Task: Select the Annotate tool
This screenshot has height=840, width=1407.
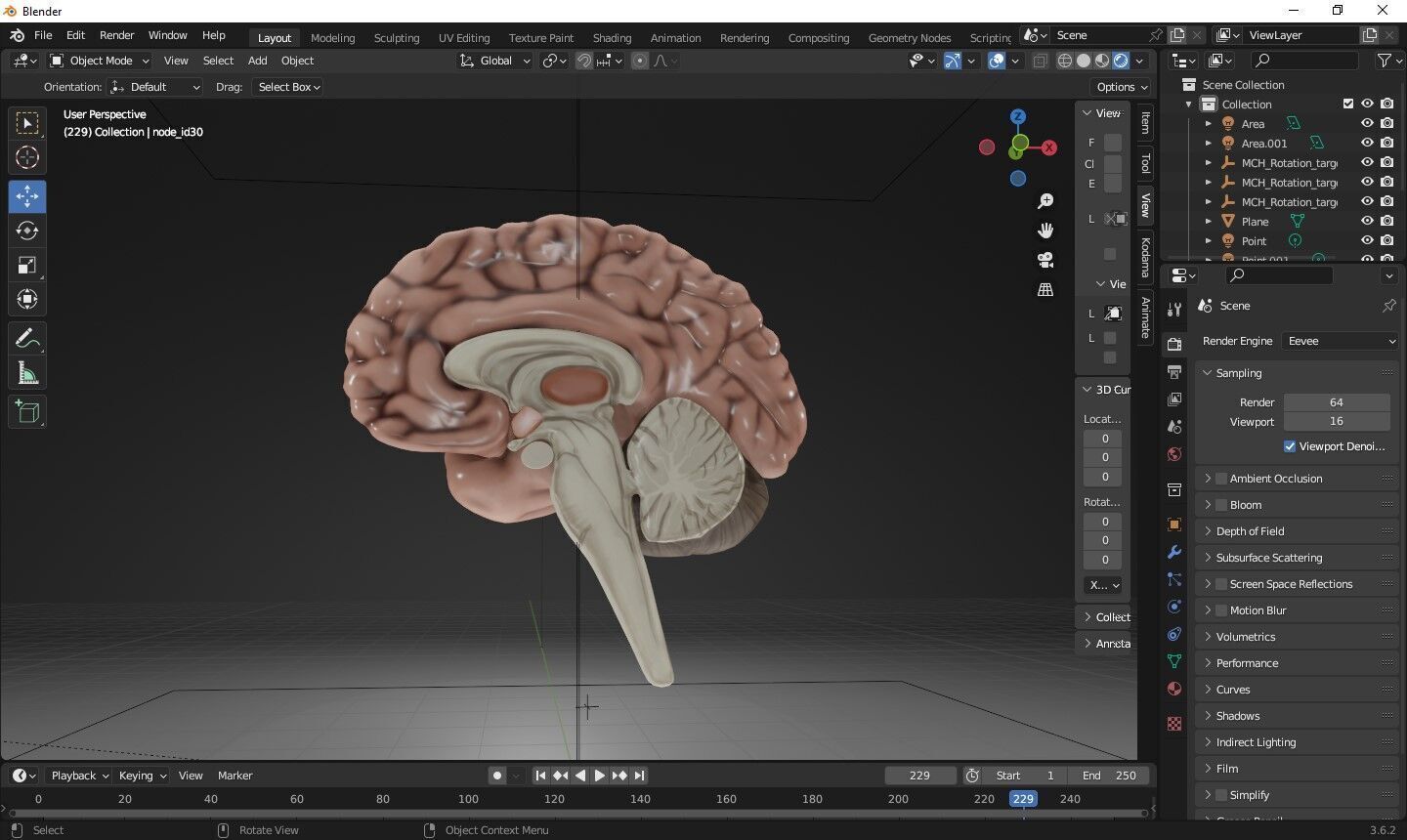Action: pyautogui.click(x=27, y=339)
